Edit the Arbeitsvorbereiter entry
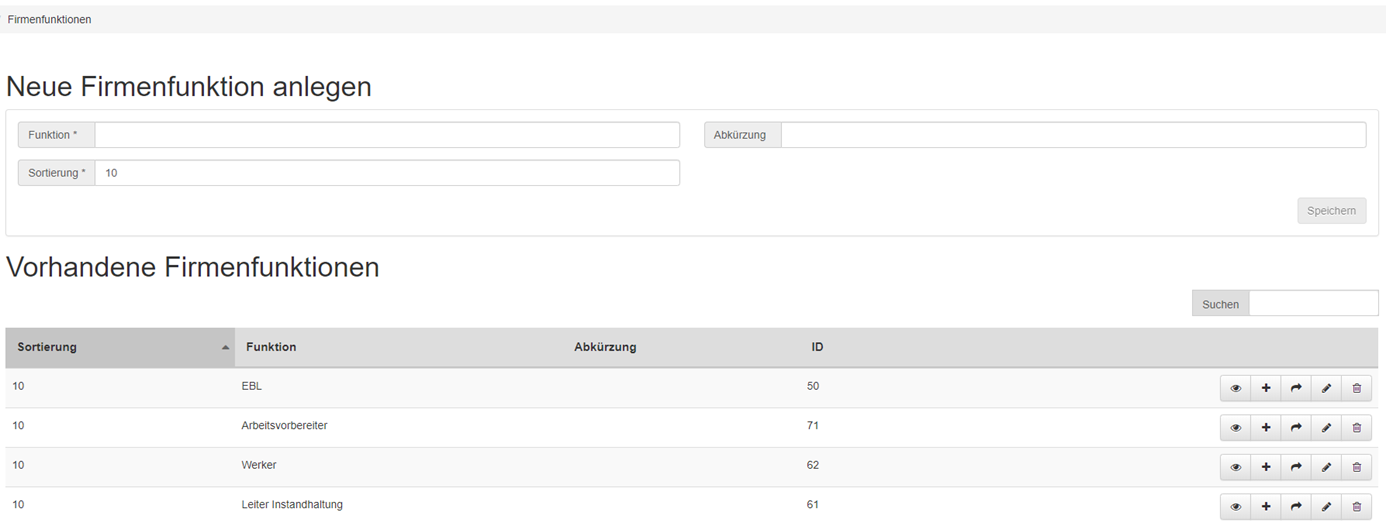The image size is (1386, 526). point(1326,428)
